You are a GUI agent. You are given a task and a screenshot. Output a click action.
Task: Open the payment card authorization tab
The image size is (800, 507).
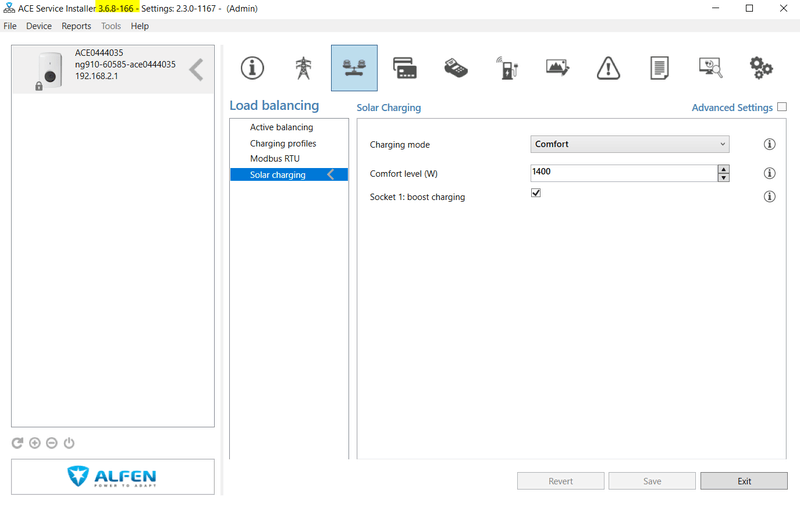coord(405,68)
